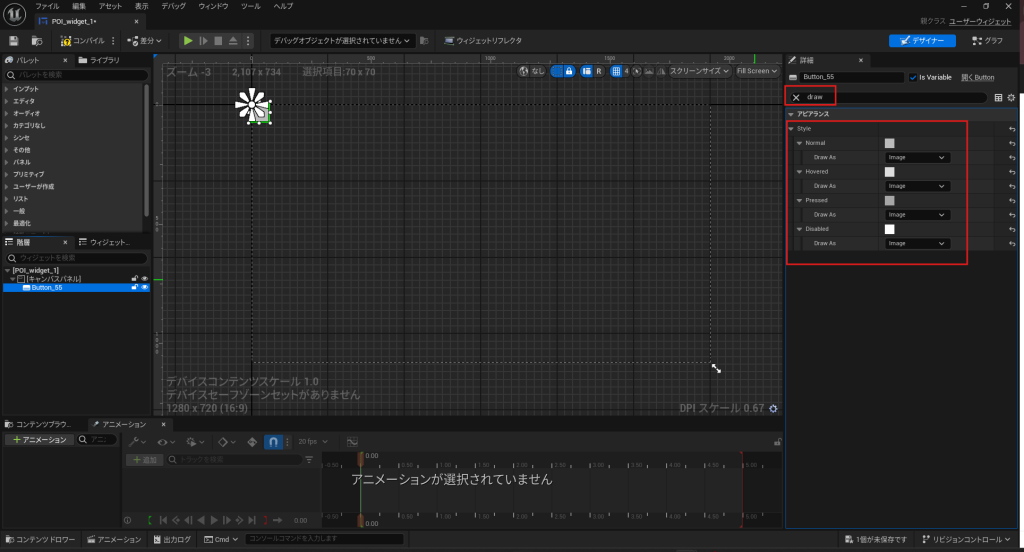
Task: Open Draw As dropdown under Hovered
Action: tap(917, 186)
